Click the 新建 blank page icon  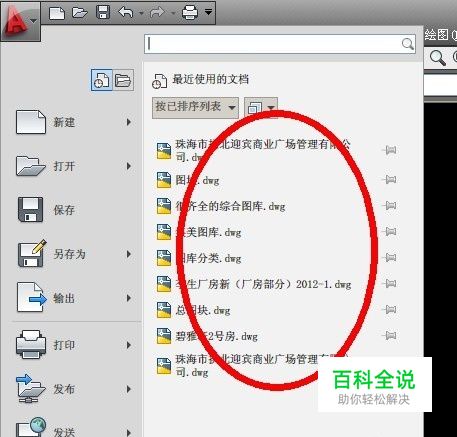click(x=31, y=122)
